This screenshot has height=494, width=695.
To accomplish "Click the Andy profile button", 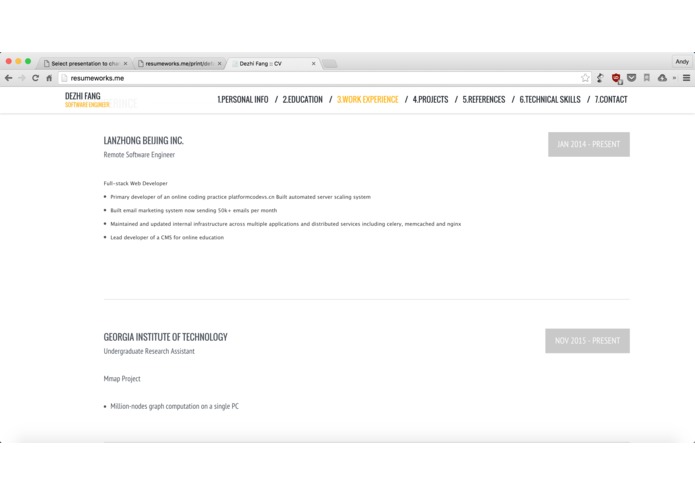I will (x=682, y=62).
